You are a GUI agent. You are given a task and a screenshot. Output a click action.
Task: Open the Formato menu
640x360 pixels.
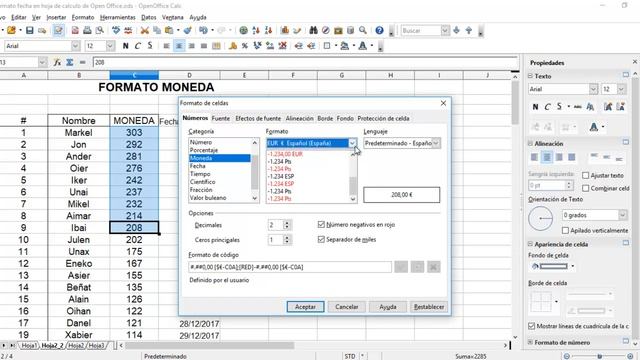(83, 18)
